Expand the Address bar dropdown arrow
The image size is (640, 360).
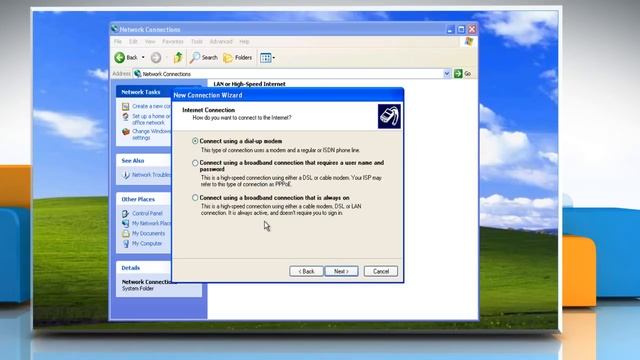[447, 73]
